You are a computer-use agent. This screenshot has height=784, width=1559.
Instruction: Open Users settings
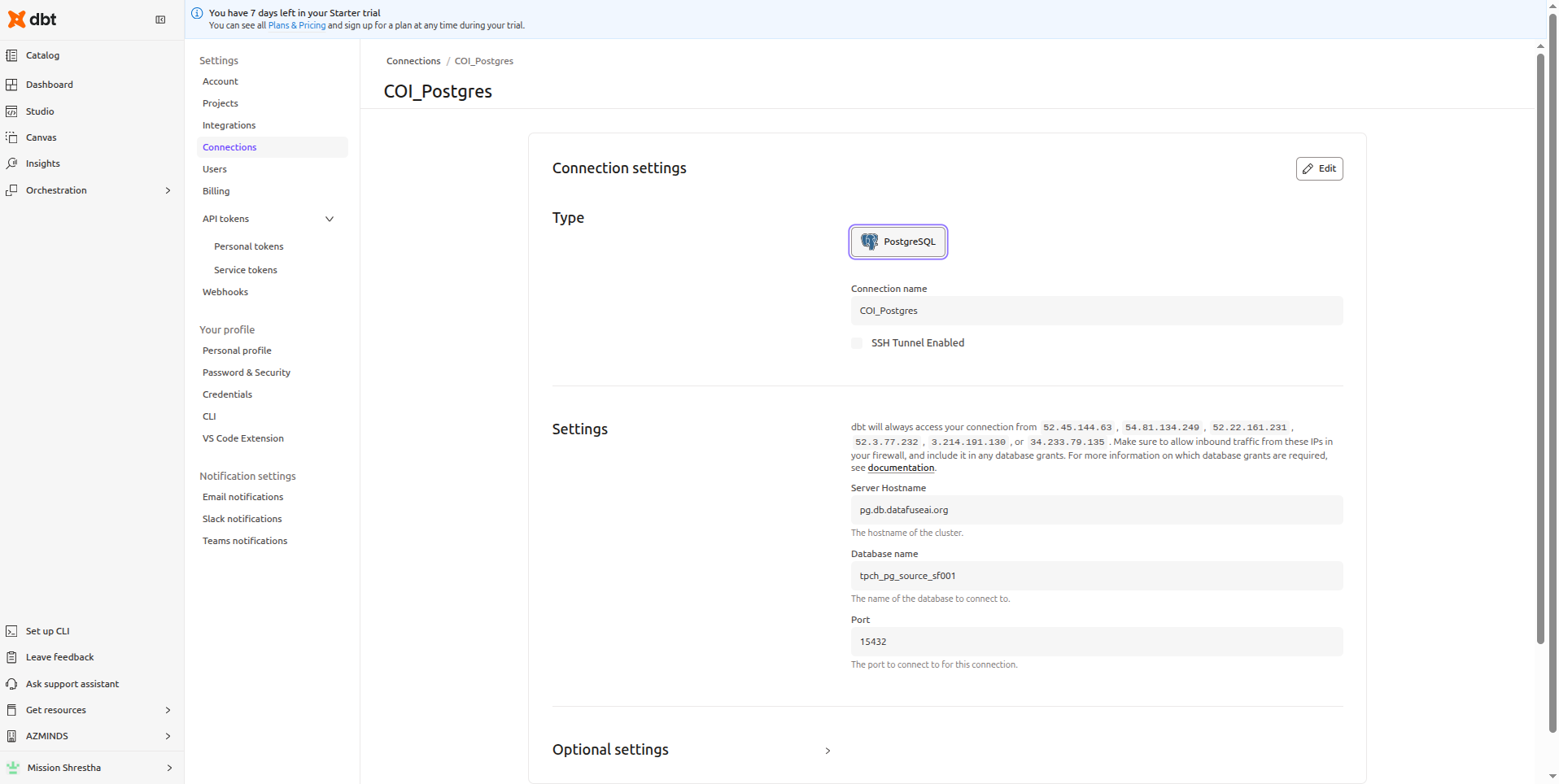[x=215, y=169]
